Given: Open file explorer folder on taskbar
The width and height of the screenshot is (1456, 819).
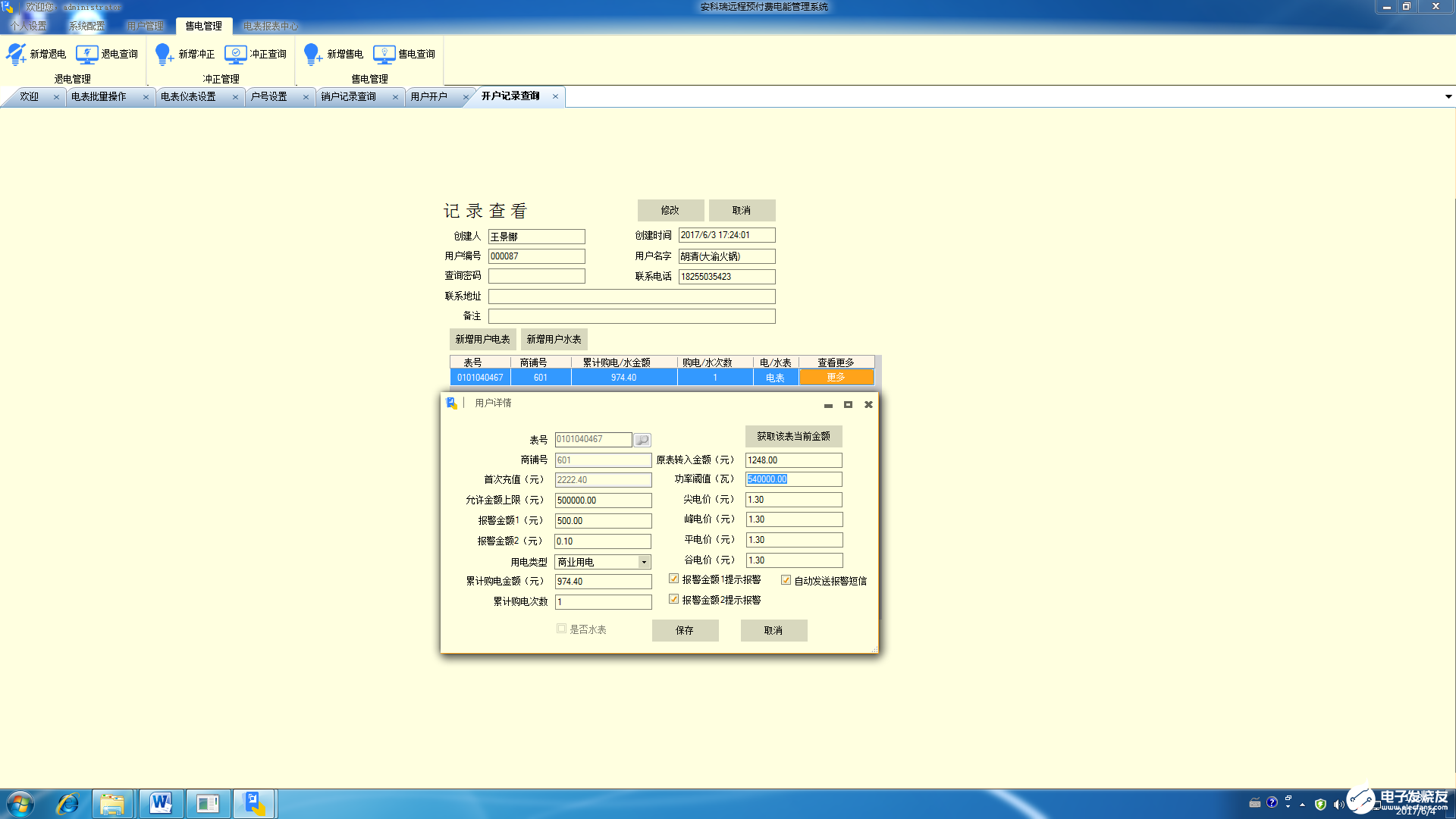Looking at the screenshot, I should 112,804.
